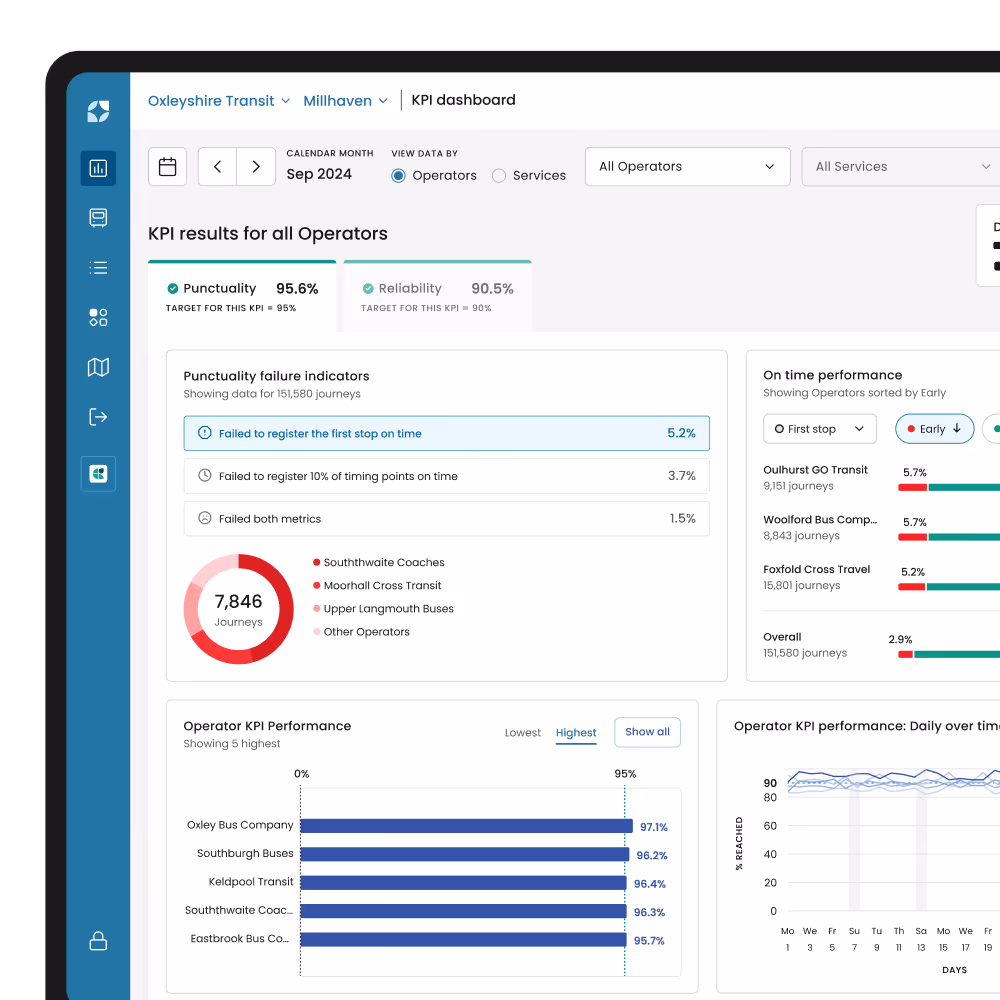1000x1000 pixels.
Task: Click the lock icon at the sidebar bottom
Action: 97,940
